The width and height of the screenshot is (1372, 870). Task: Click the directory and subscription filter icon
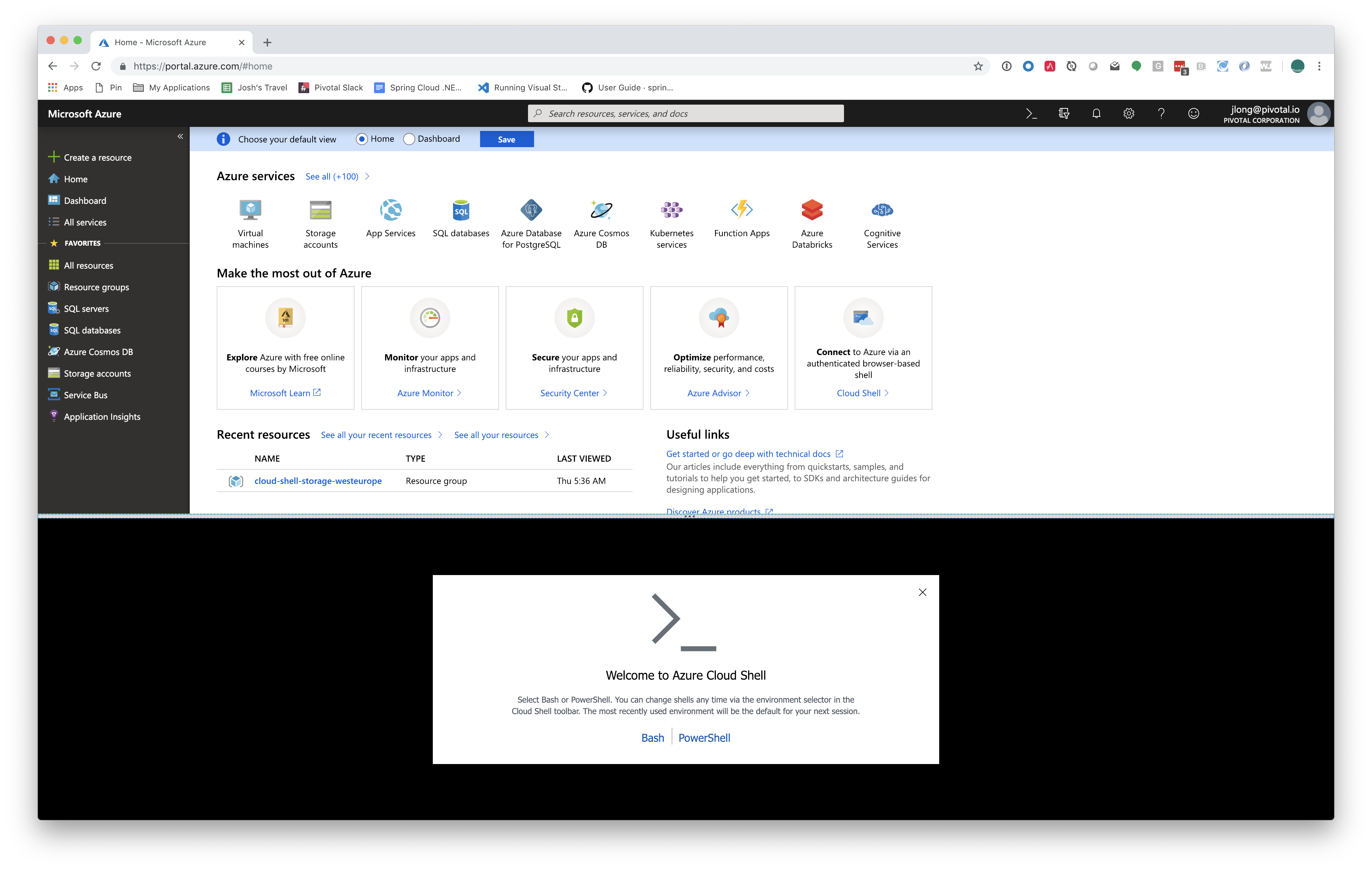pos(1063,113)
